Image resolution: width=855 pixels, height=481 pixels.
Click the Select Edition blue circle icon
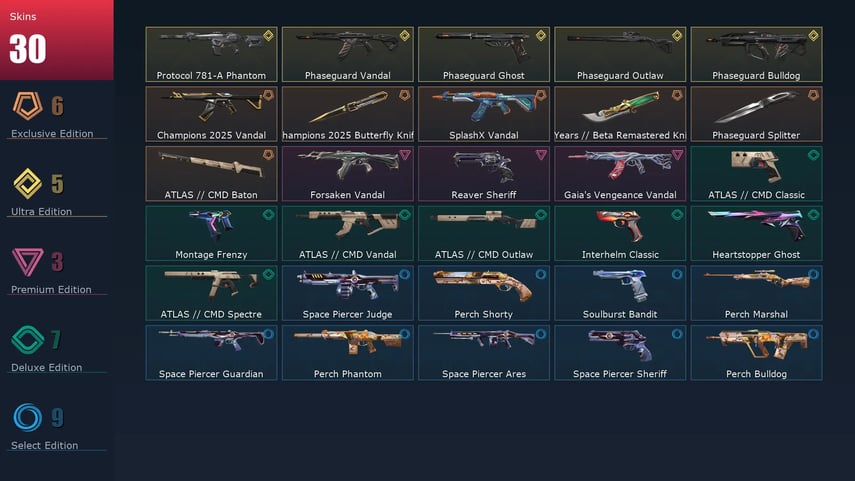[27, 417]
